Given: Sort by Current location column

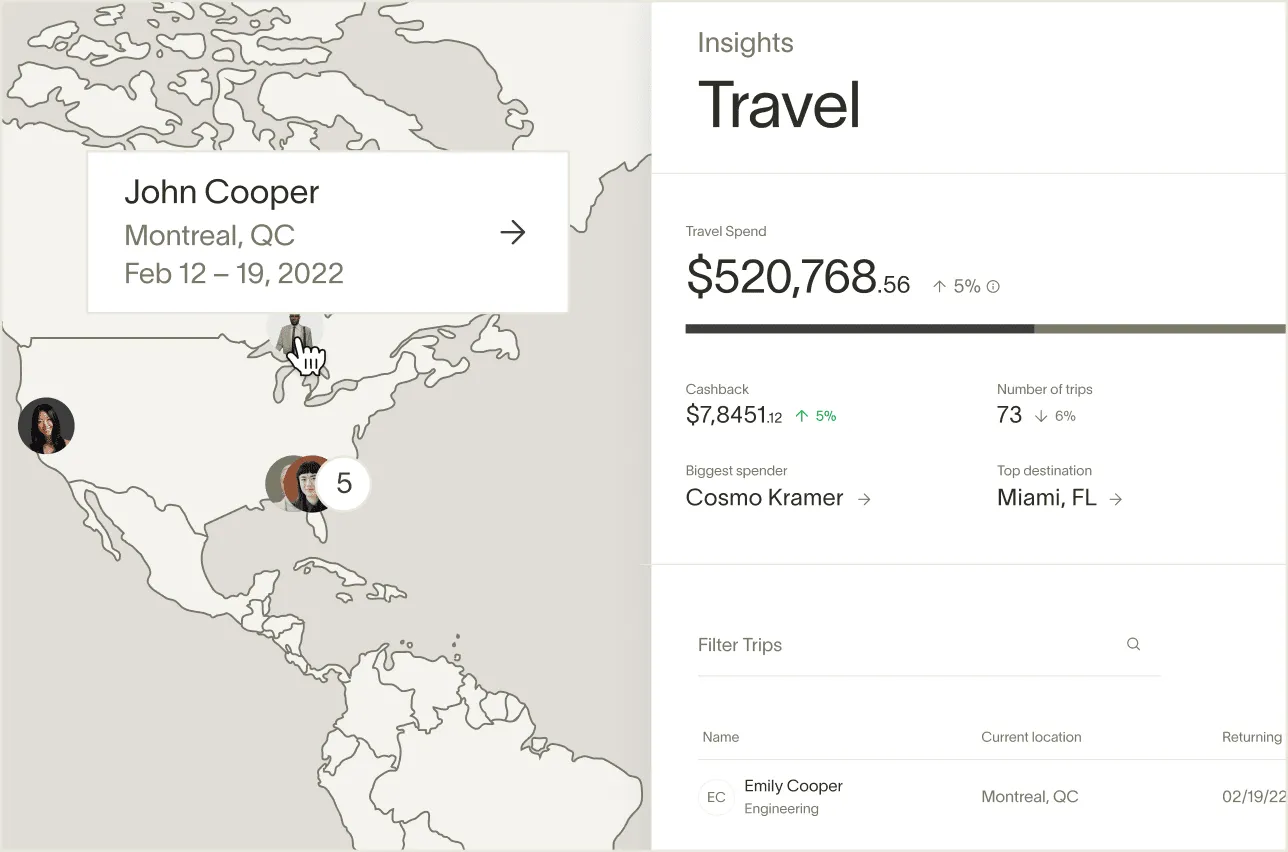Looking at the screenshot, I should click(1031, 737).
